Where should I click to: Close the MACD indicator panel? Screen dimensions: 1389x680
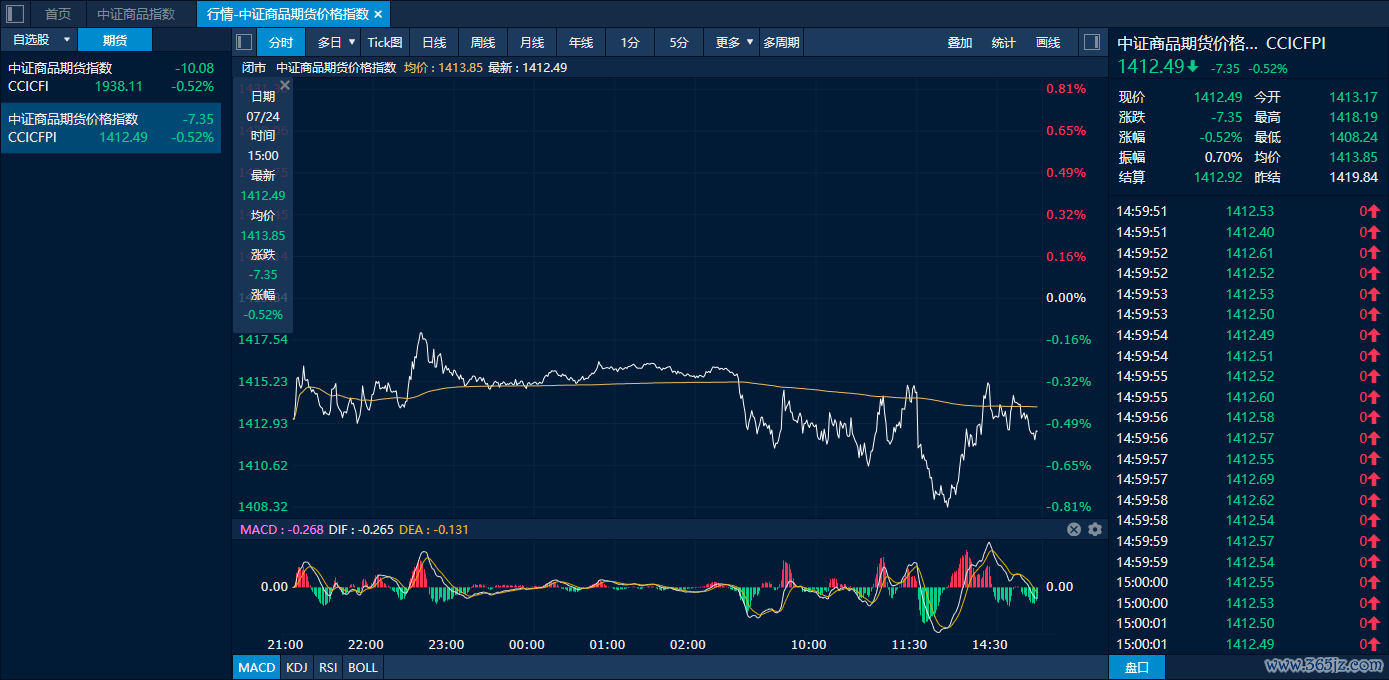(1074, 529)
